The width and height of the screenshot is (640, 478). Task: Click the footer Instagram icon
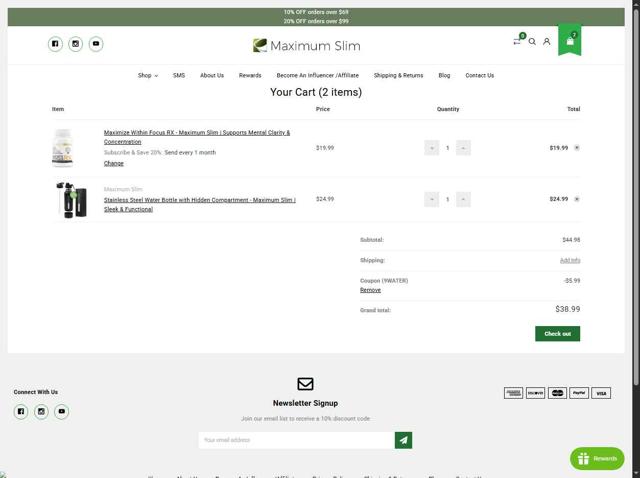click(x=41, y=411)
